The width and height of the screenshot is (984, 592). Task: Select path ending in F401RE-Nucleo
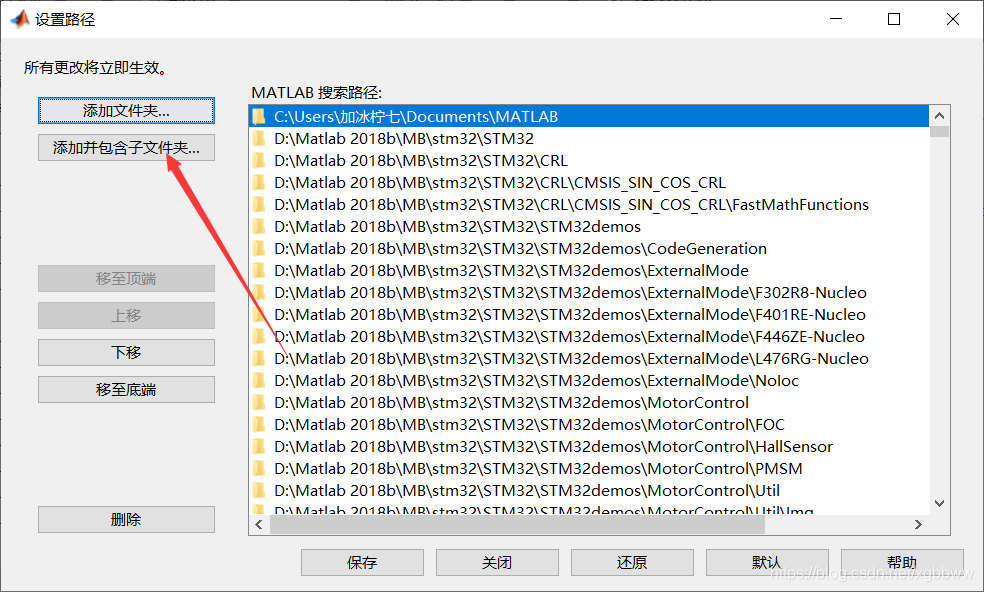[589, 314]
